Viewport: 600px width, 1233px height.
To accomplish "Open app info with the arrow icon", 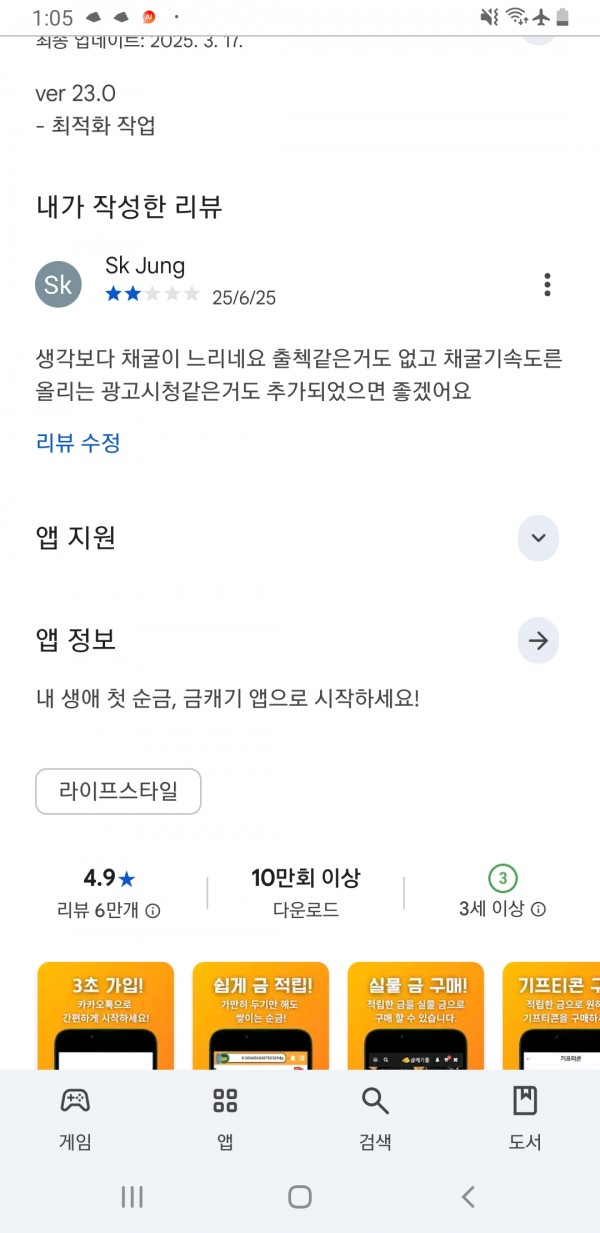I will [538, 641].
